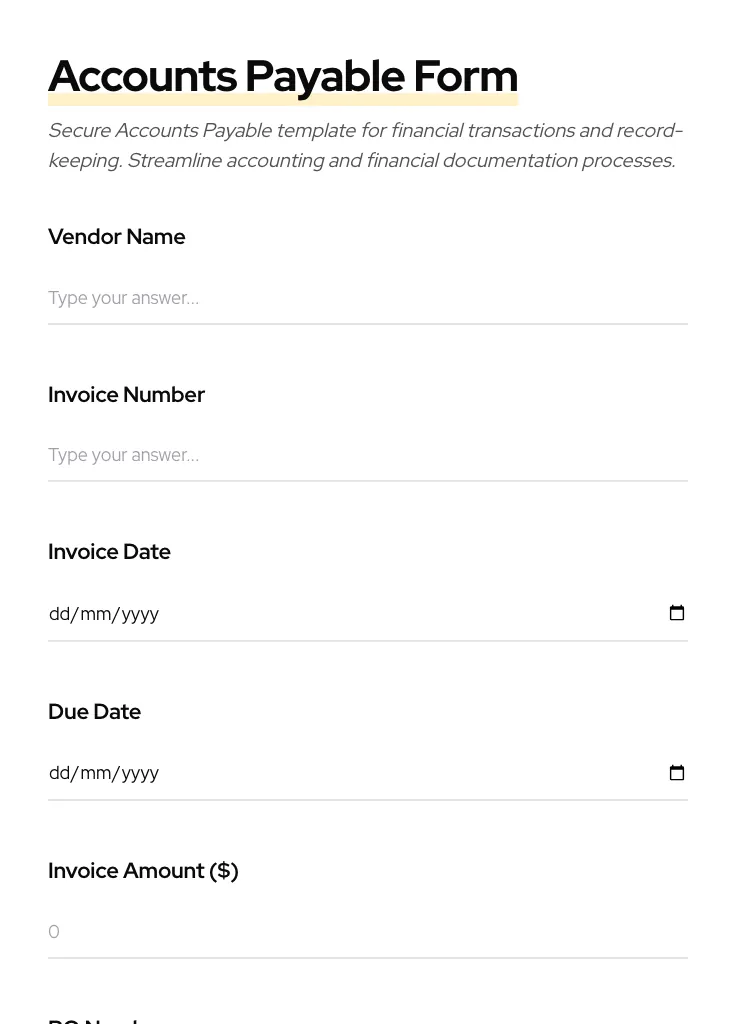Click the calendar icon beside dd/mm/yyyy under Invoice Date

pos(677,613)
